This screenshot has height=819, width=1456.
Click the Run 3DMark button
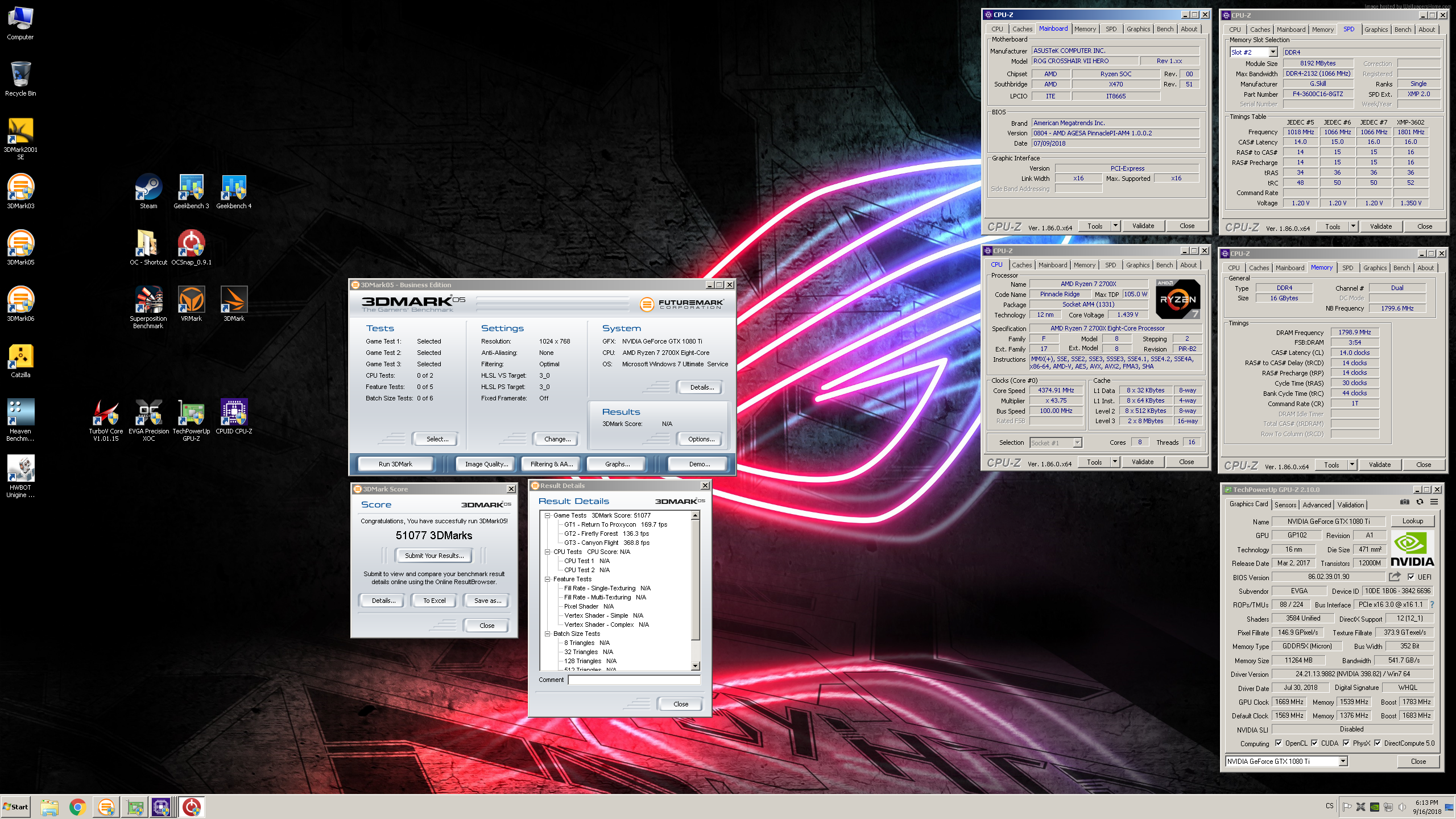(x=395, y=464)
